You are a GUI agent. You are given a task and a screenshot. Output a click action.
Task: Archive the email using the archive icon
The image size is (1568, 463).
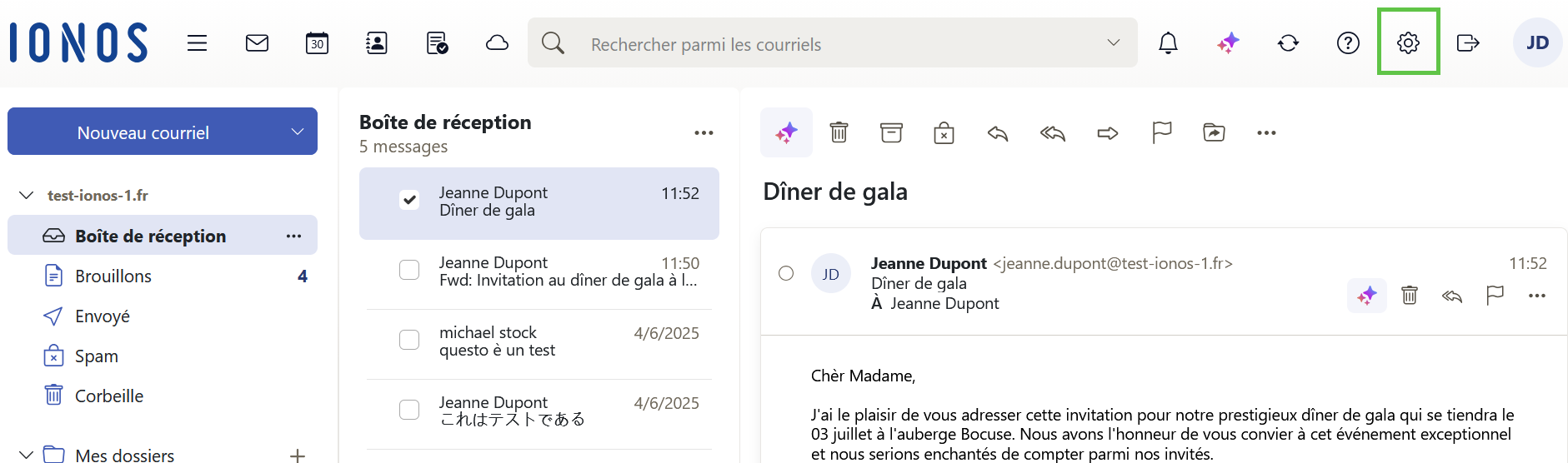pyautogui.click(x=891, y=132)
